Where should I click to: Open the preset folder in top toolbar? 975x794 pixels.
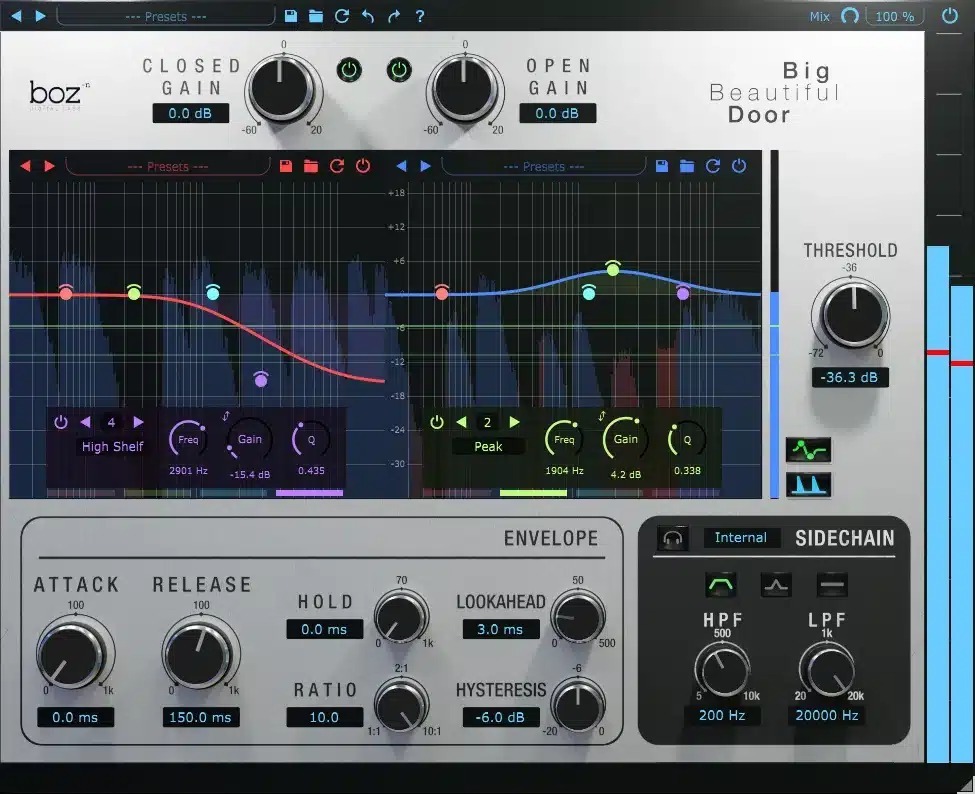[315, 15]
